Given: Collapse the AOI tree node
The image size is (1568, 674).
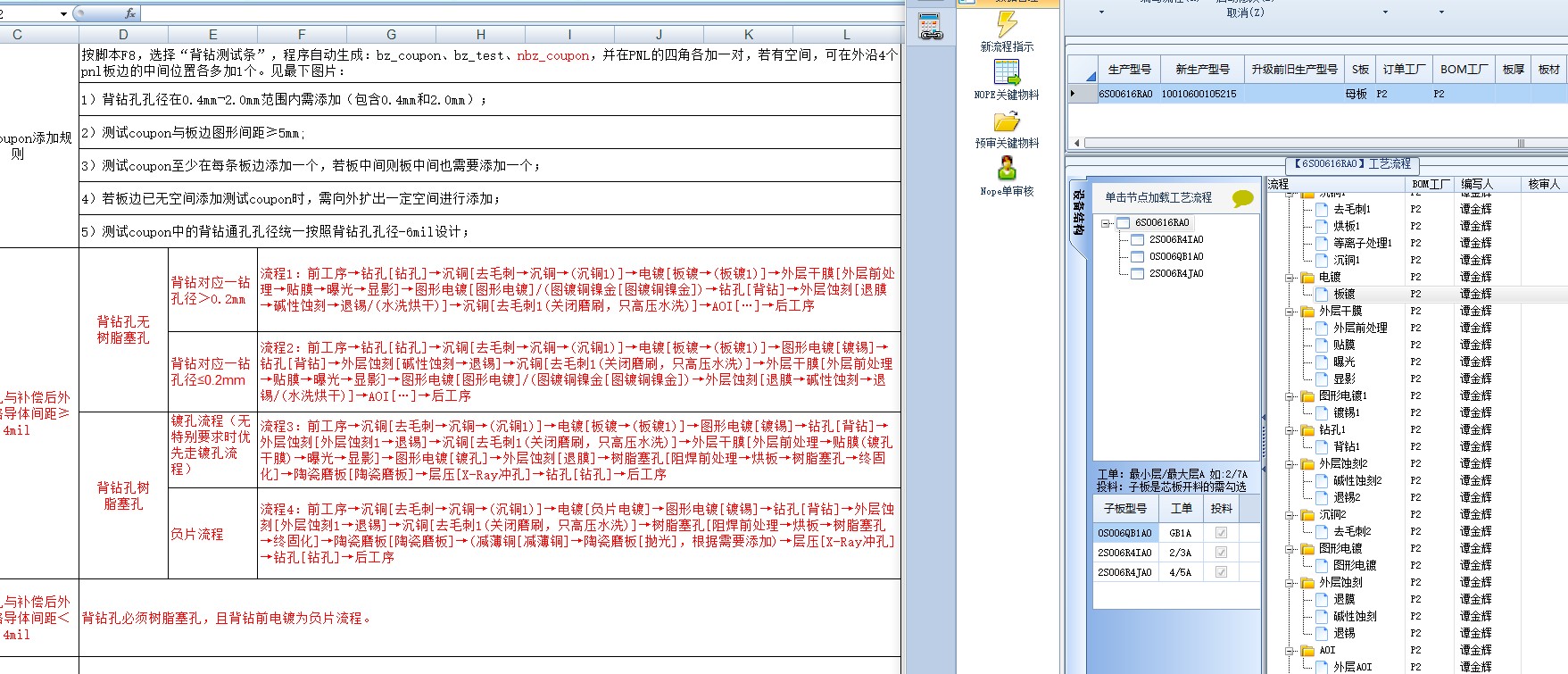Looking at the screenshot, I should 1290,651.
